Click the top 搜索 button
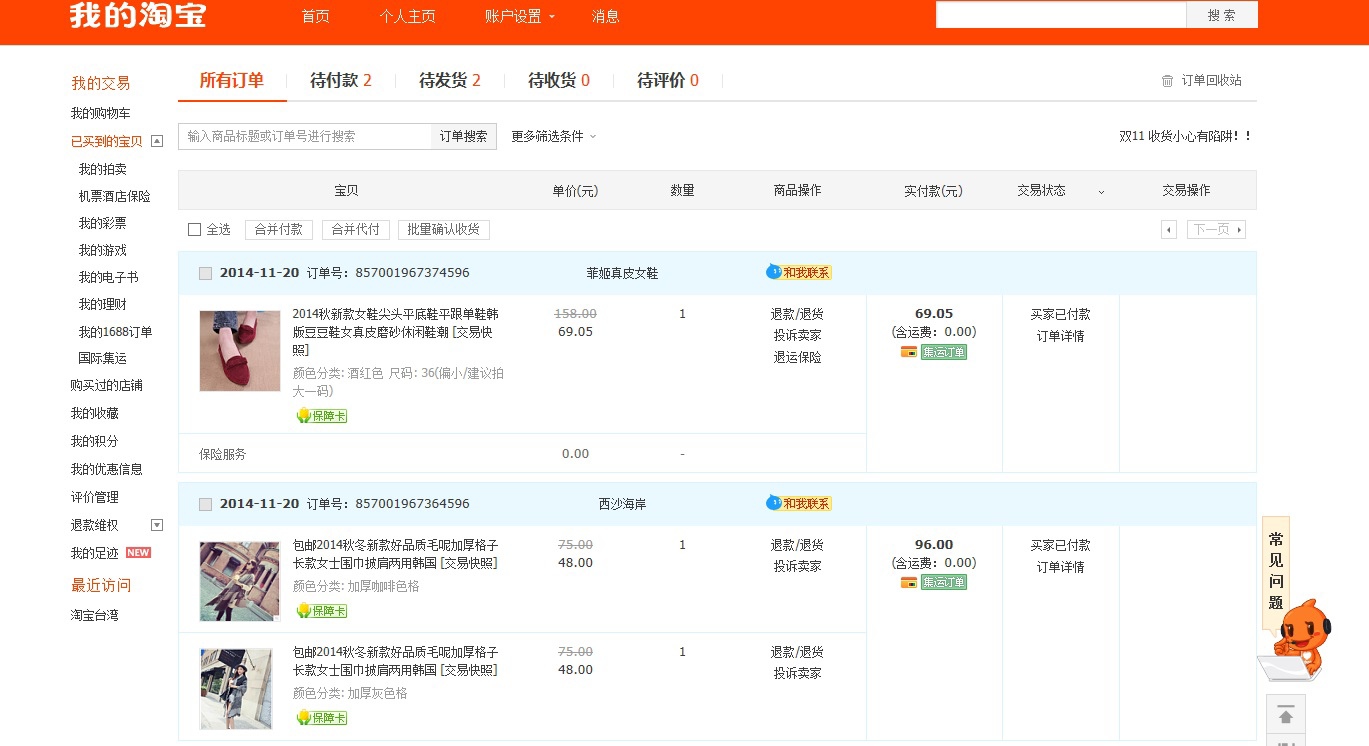The width and height of the screenshot is (1369, 746). tap(1222, 15)
